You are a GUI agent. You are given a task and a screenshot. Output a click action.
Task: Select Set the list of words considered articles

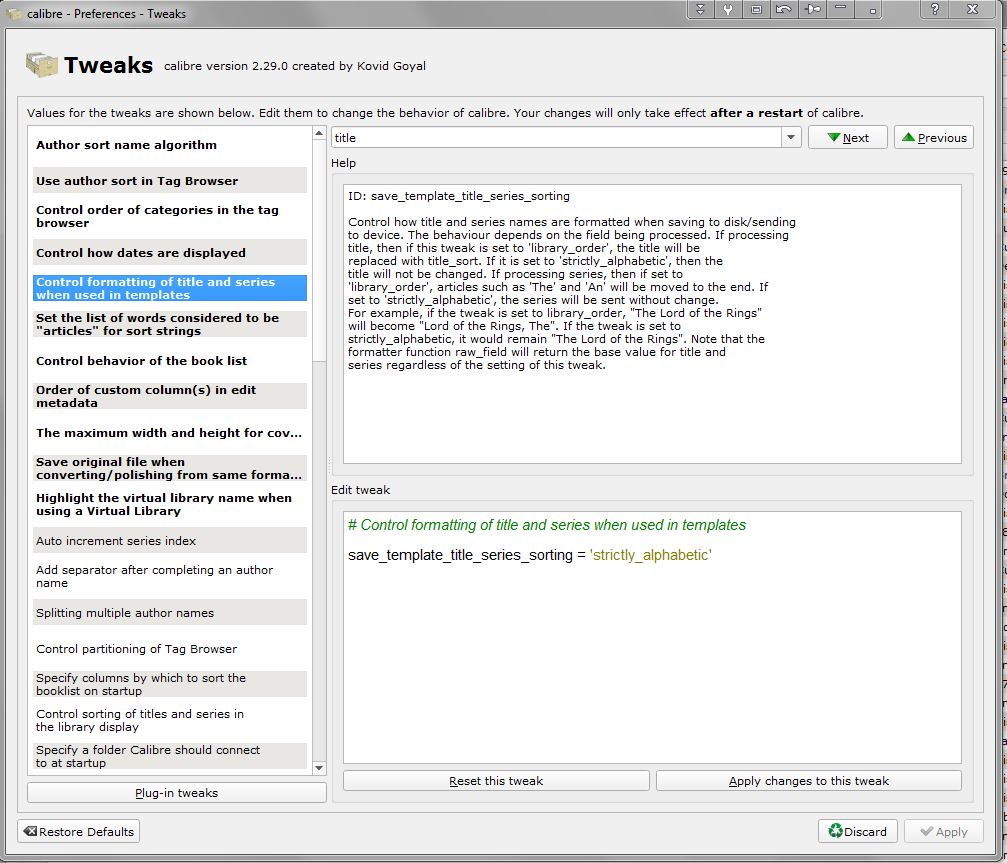(170, 324)
